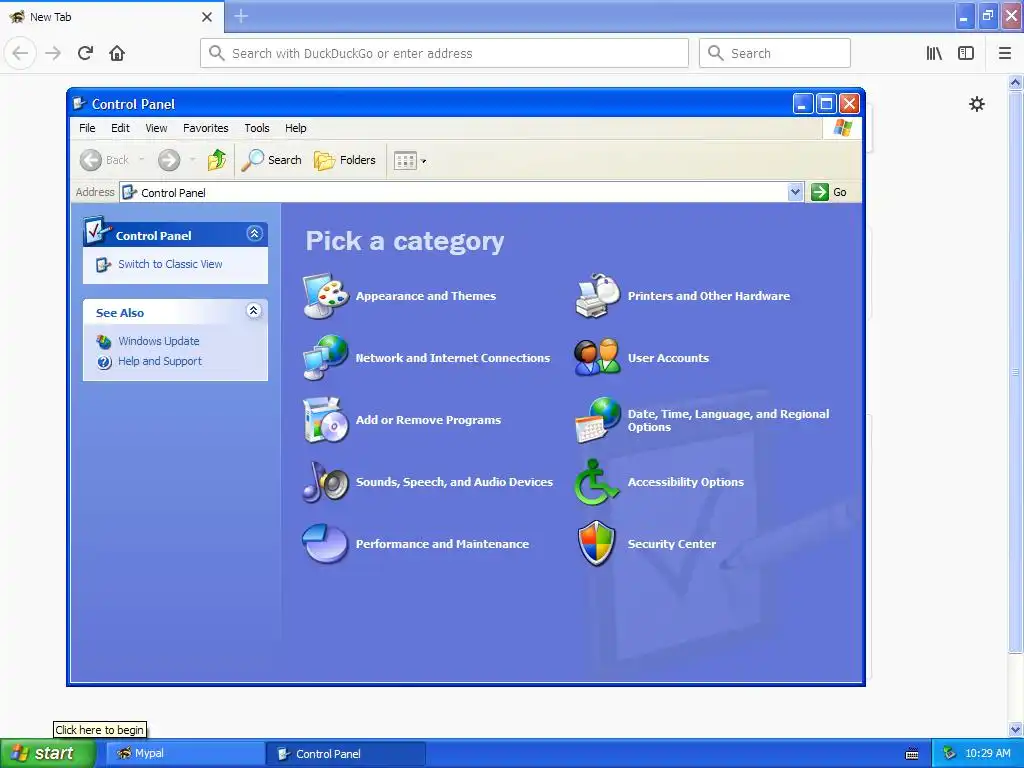
Task: Click the taskbar clock showing 10:29 AM
Action: click(x=987, y=753)
